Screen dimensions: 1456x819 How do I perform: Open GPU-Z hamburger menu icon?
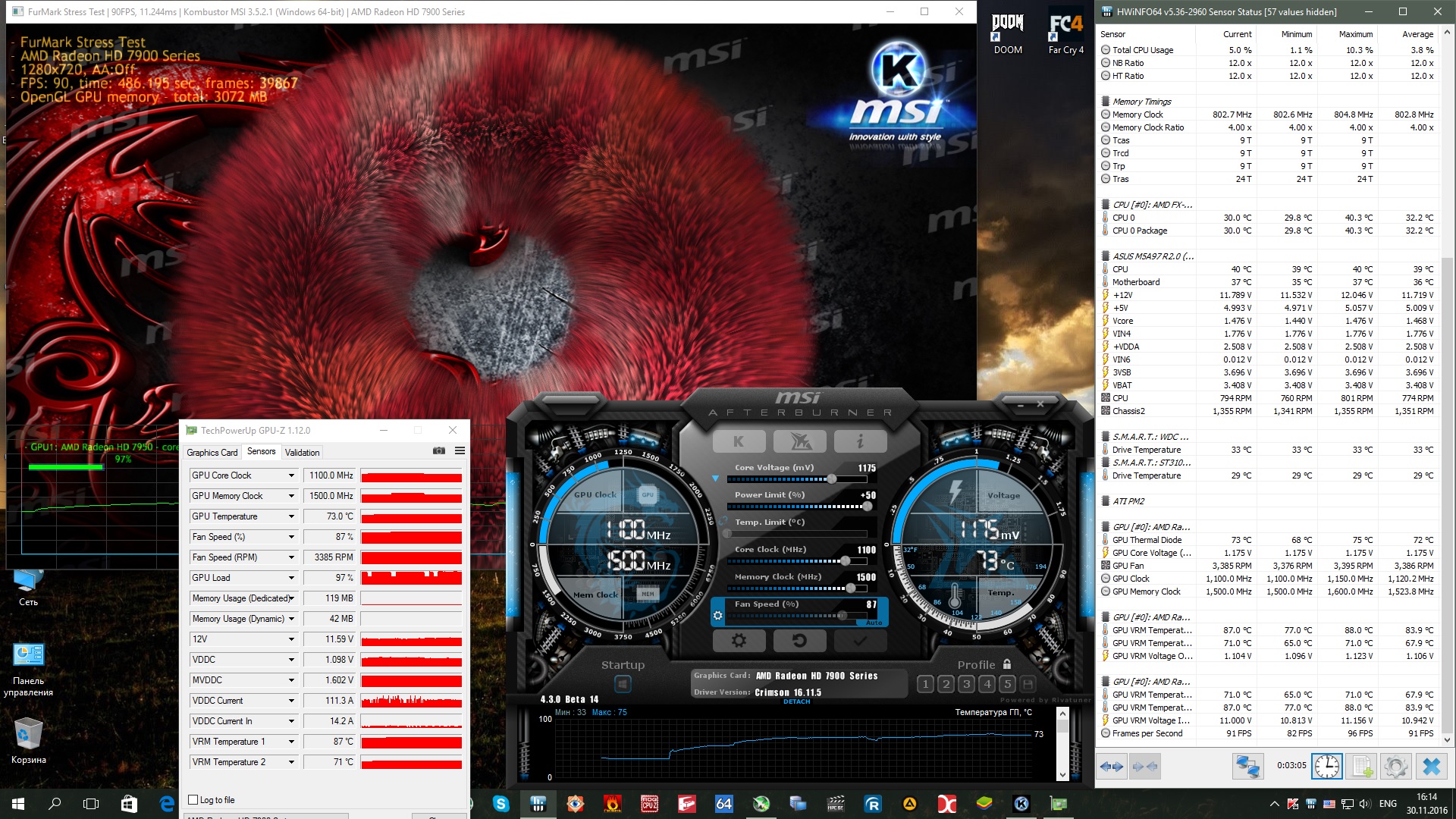(460, 450)
